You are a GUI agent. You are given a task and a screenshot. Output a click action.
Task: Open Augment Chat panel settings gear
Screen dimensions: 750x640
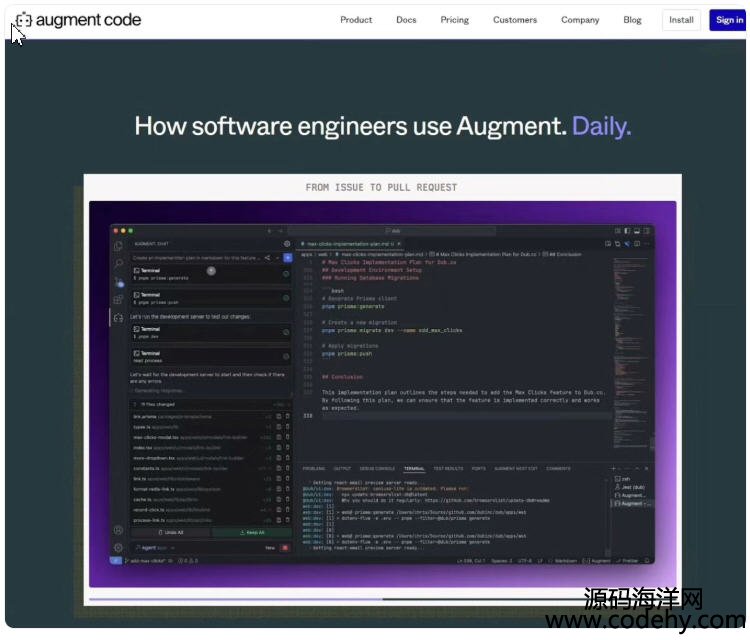tap(287, 244)
